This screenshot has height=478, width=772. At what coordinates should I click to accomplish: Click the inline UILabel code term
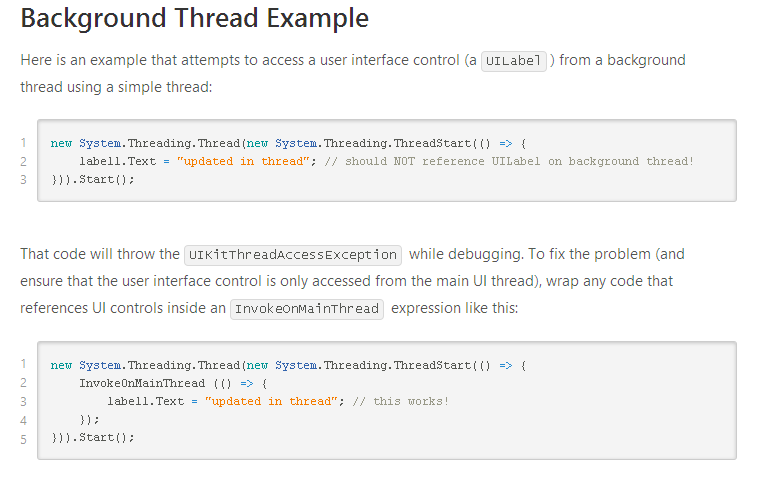(x=513, y=61)
